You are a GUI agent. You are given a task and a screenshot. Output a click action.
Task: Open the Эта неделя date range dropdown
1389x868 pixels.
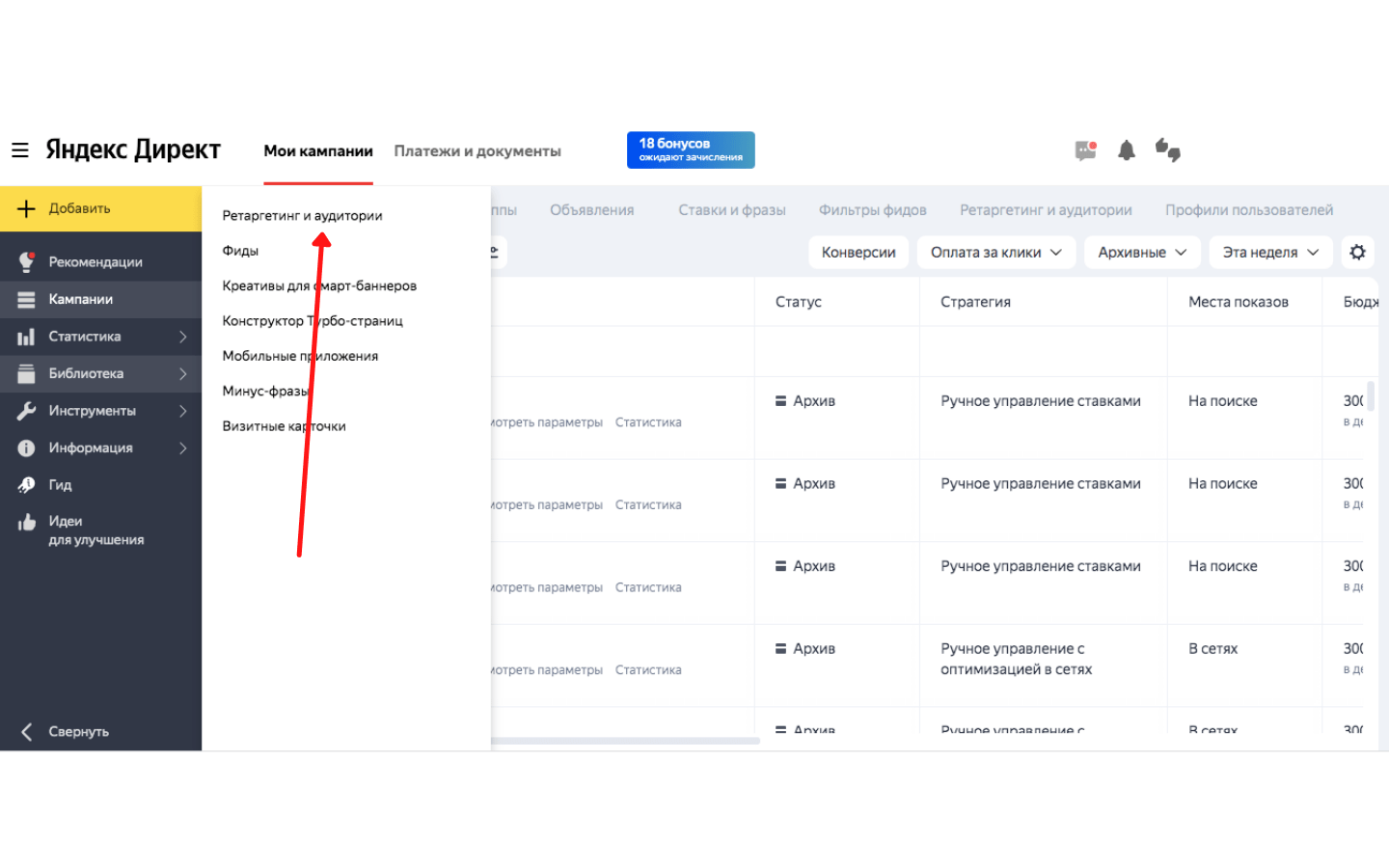[1269, 252]
